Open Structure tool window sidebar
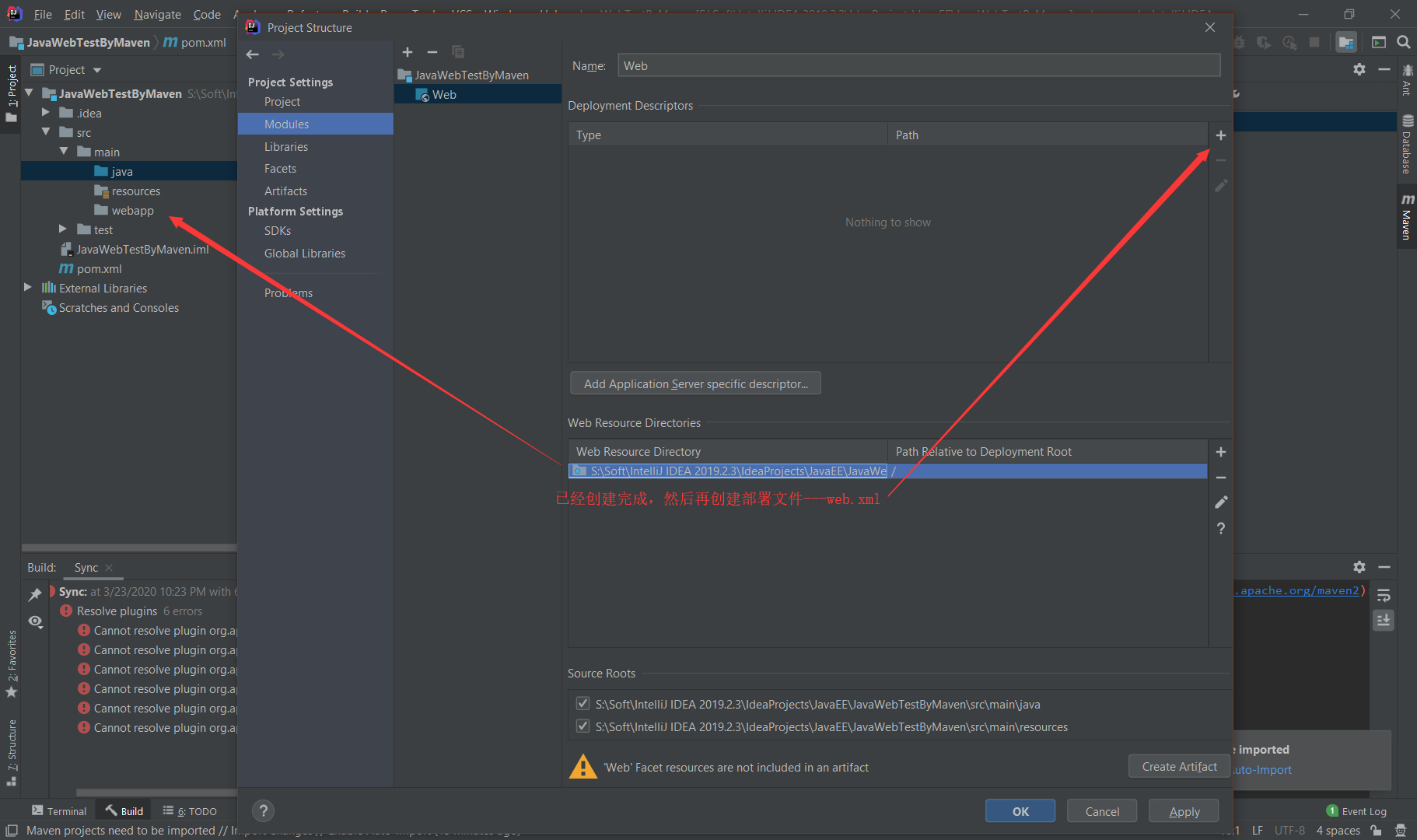 [x=12, y=752]
